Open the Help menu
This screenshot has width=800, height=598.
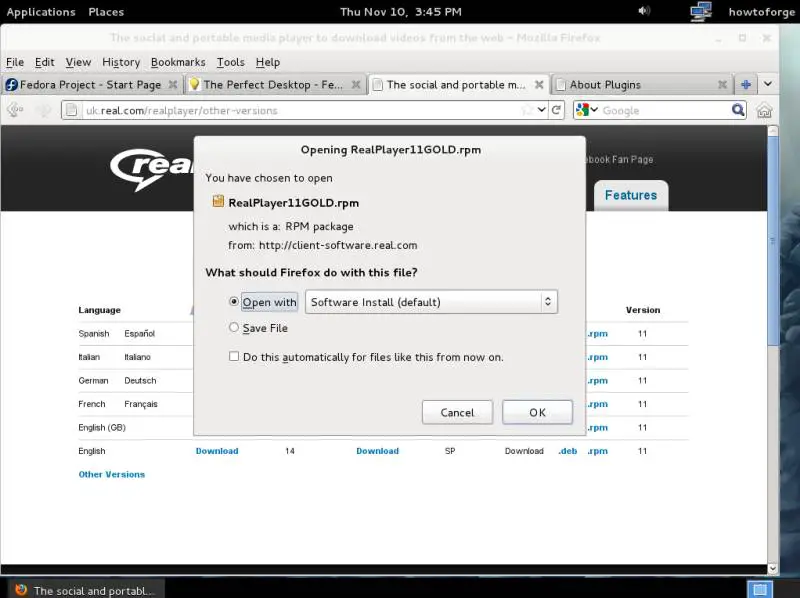pos(268,62)
